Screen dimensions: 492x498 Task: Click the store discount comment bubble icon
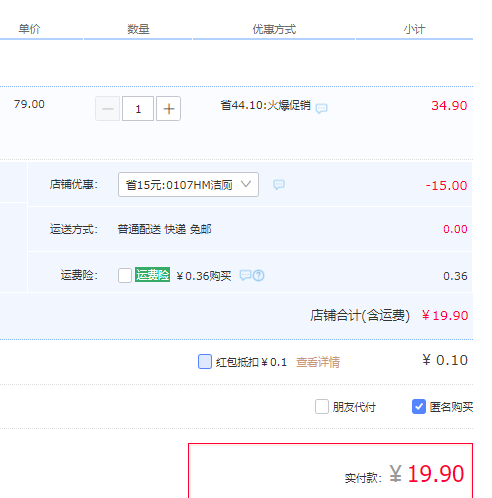pyautogui.click(x=279, y=184)
